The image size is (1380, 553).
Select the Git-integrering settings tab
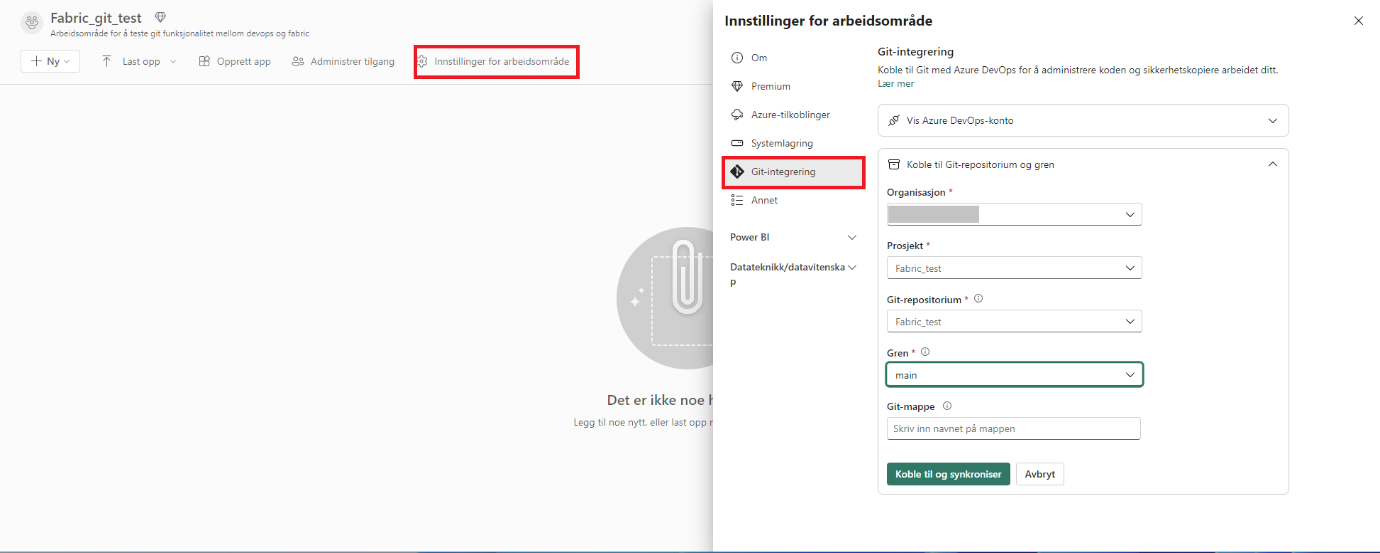point(794,172)
